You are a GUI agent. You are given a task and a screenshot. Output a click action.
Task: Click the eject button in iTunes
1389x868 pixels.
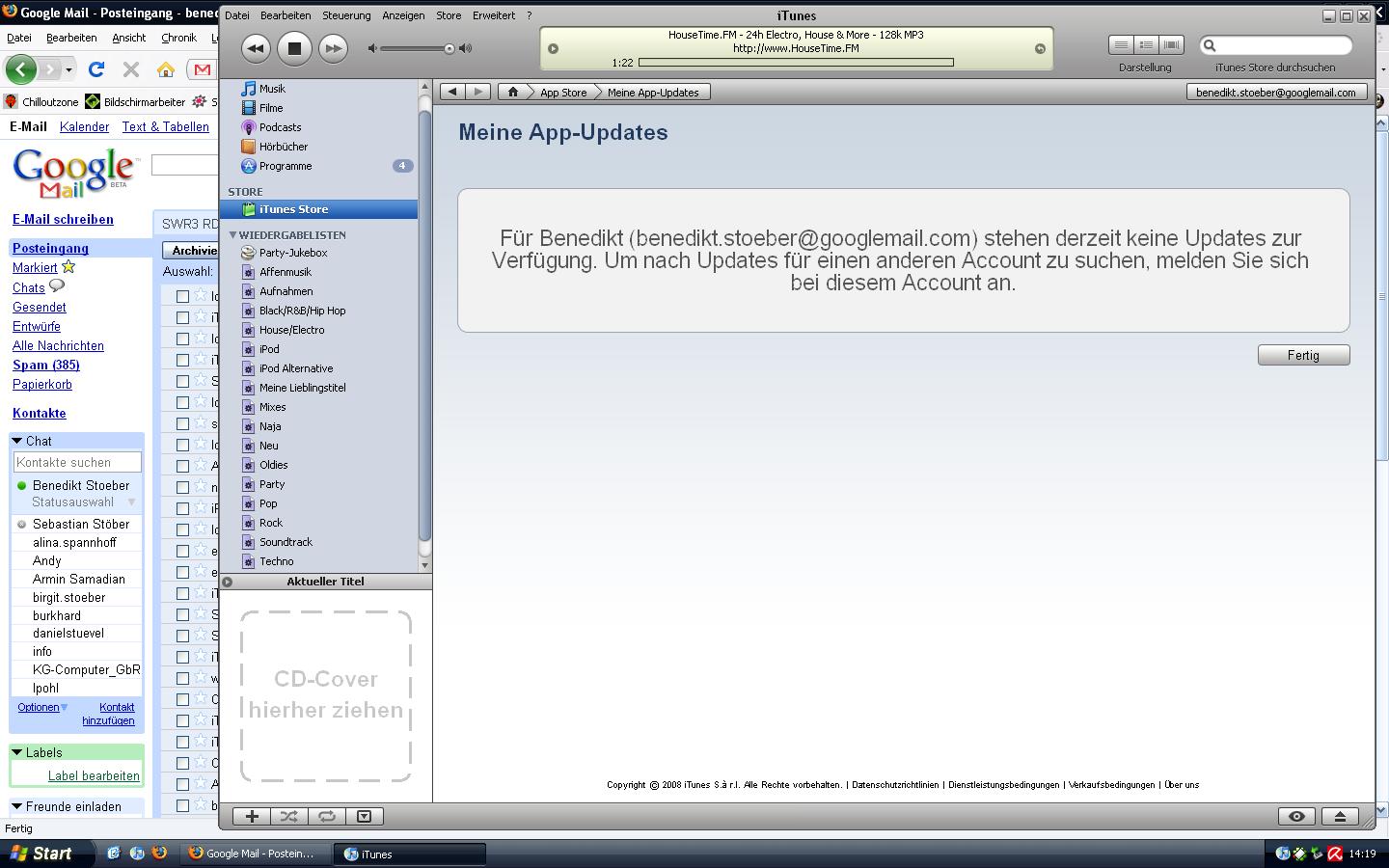[x=1339, y=816]
